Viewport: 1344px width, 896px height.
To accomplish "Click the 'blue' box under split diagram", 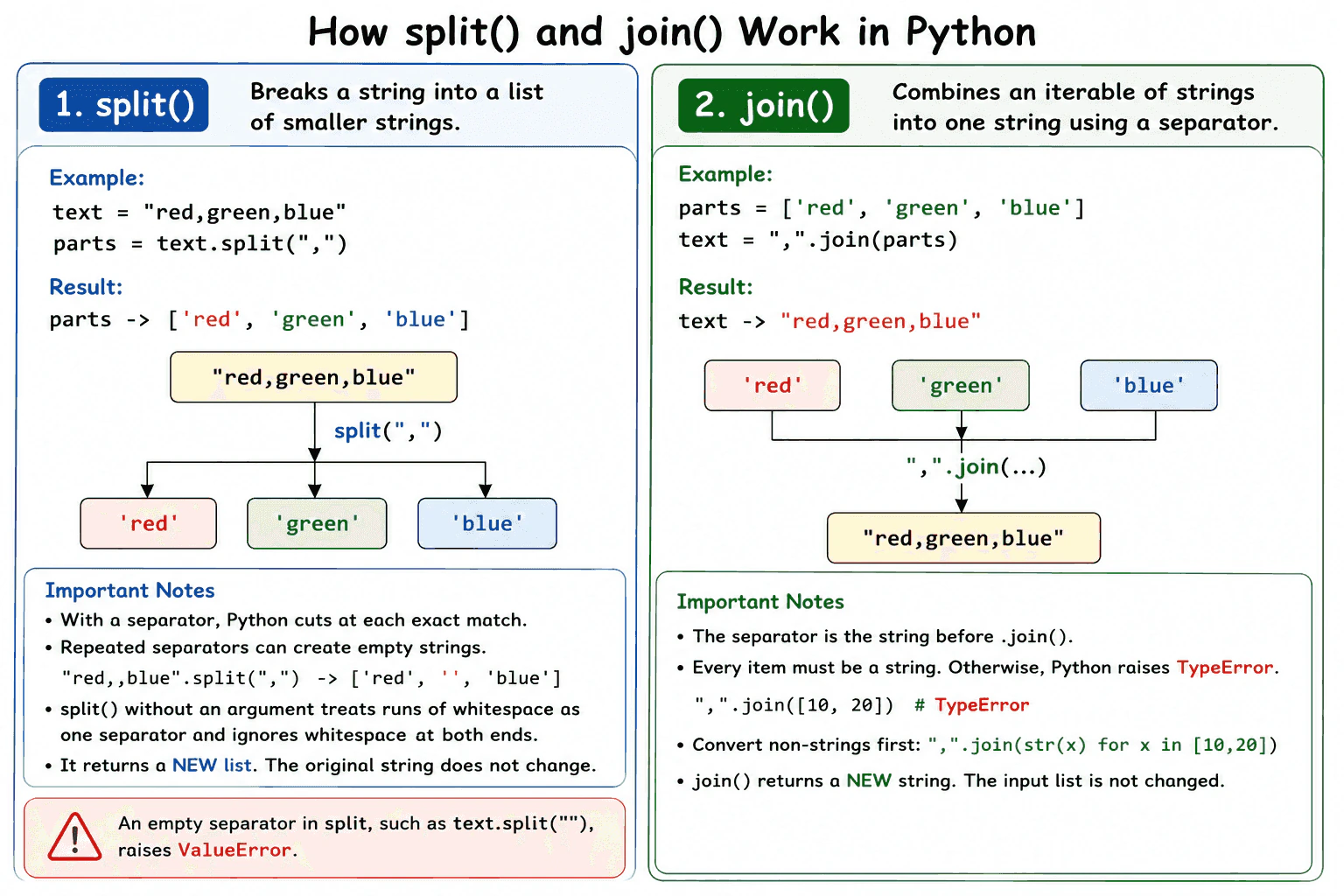I will click(x=487, y=523).
